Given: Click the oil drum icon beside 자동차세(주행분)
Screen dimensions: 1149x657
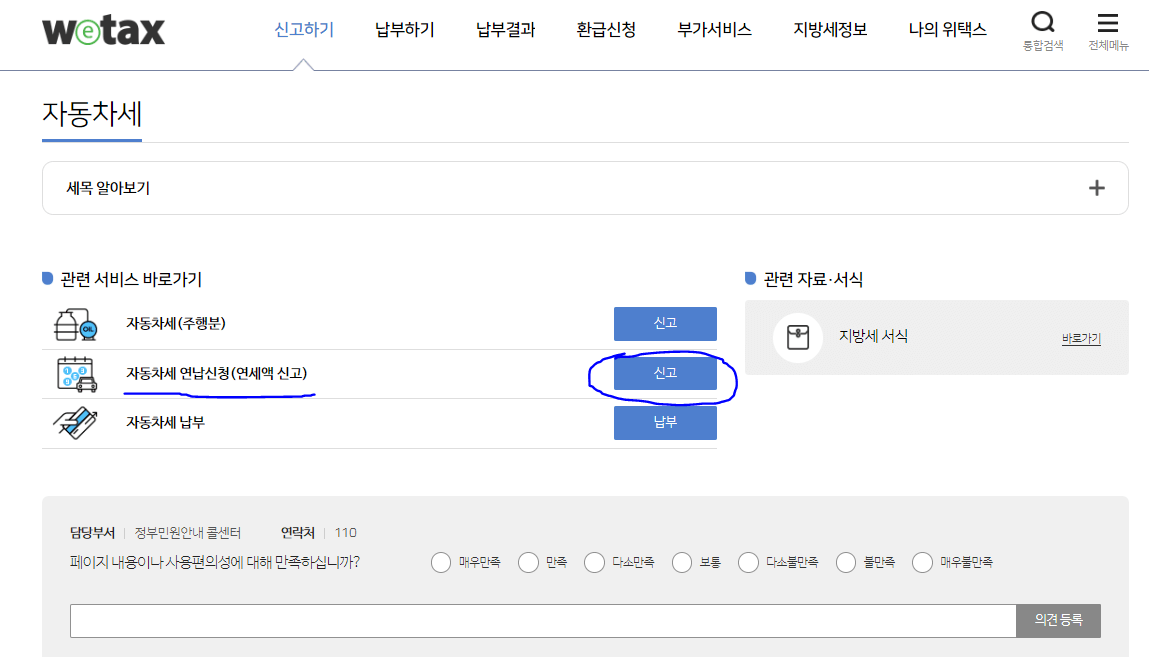Looking at the screenshot, I should (x=76, y=323).
